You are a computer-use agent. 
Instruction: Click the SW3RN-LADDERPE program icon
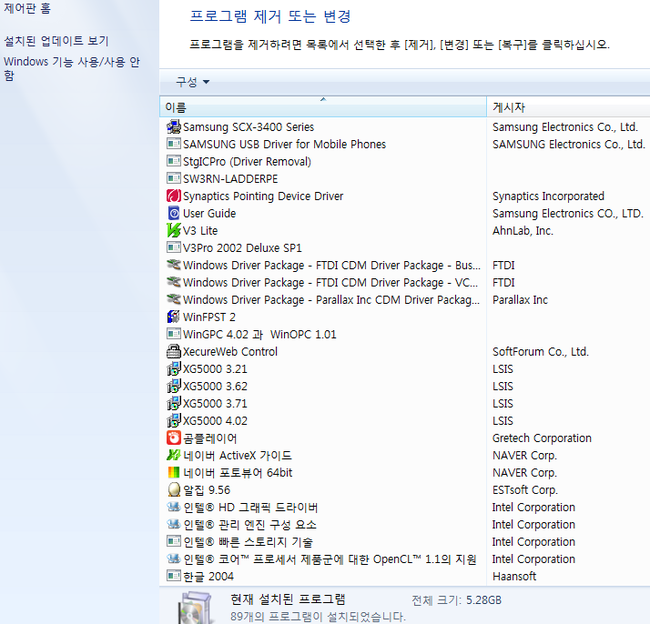coord(174,179)
